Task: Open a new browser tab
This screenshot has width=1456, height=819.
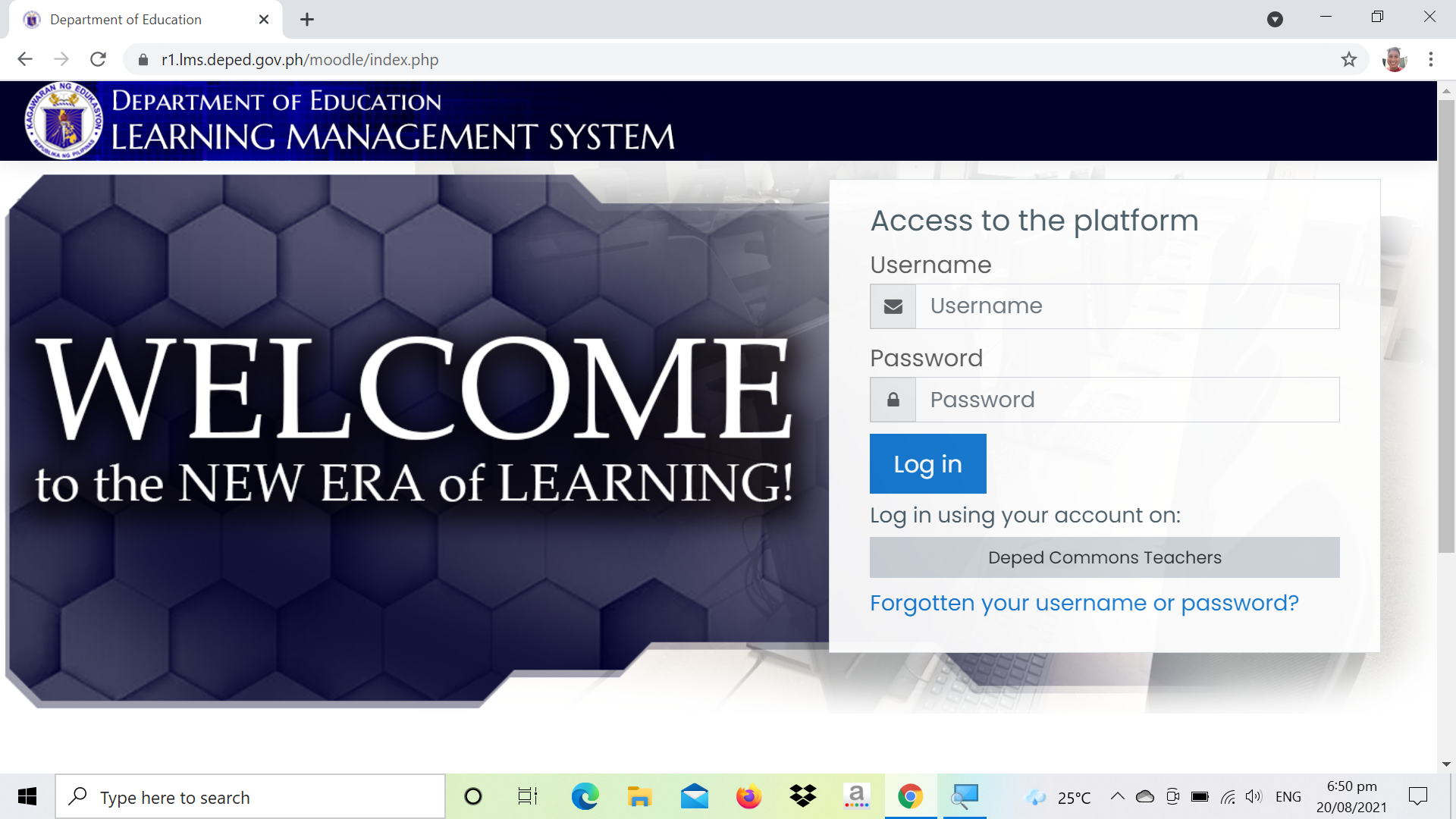Action: tap(306, 20)
